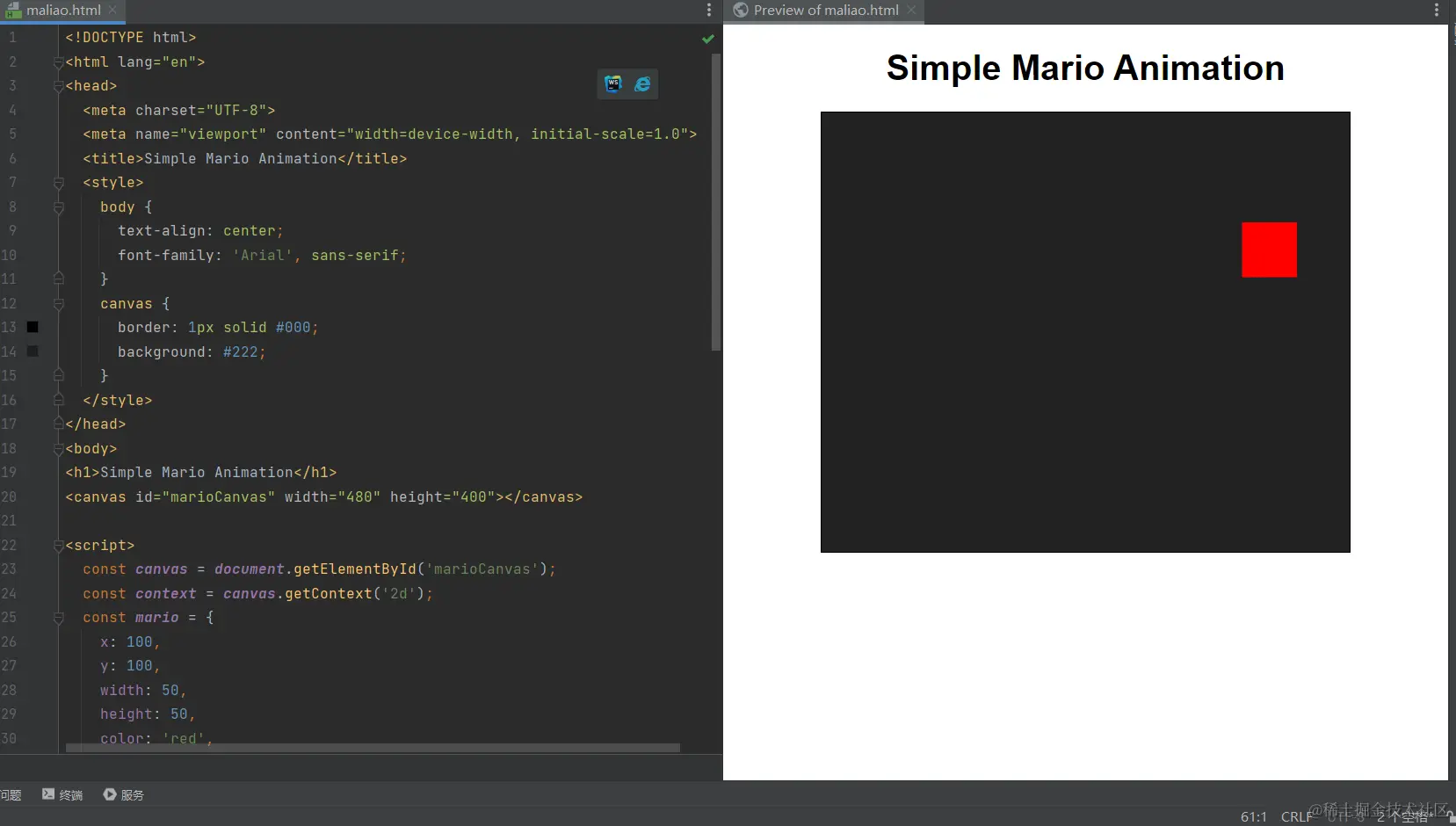
Task: Click 'y: 100,' property line
Action: pyautogui.click(x=130, y=666)
